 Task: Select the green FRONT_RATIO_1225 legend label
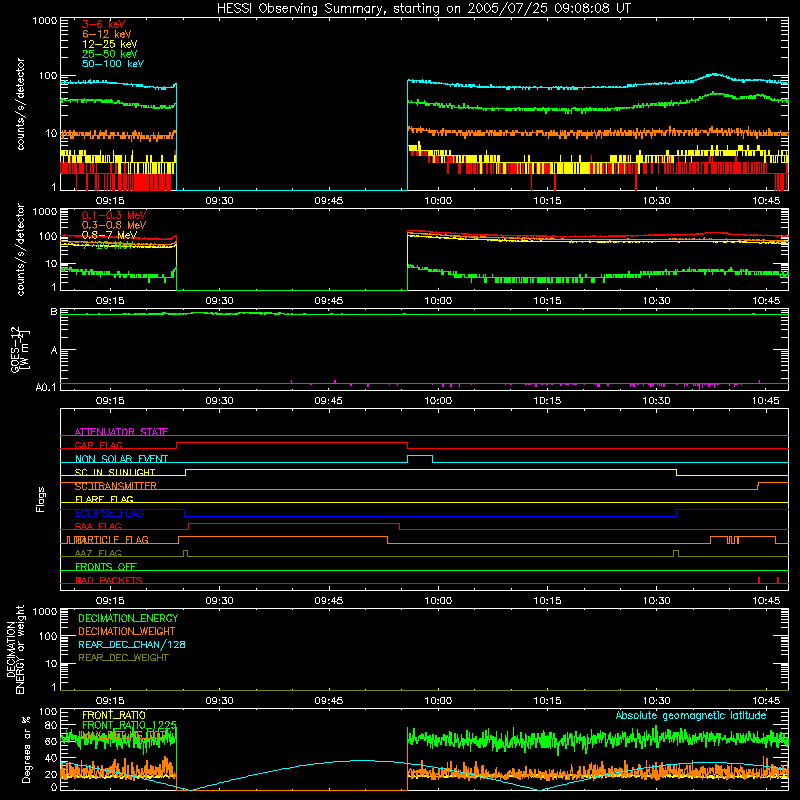click(129, 725)
